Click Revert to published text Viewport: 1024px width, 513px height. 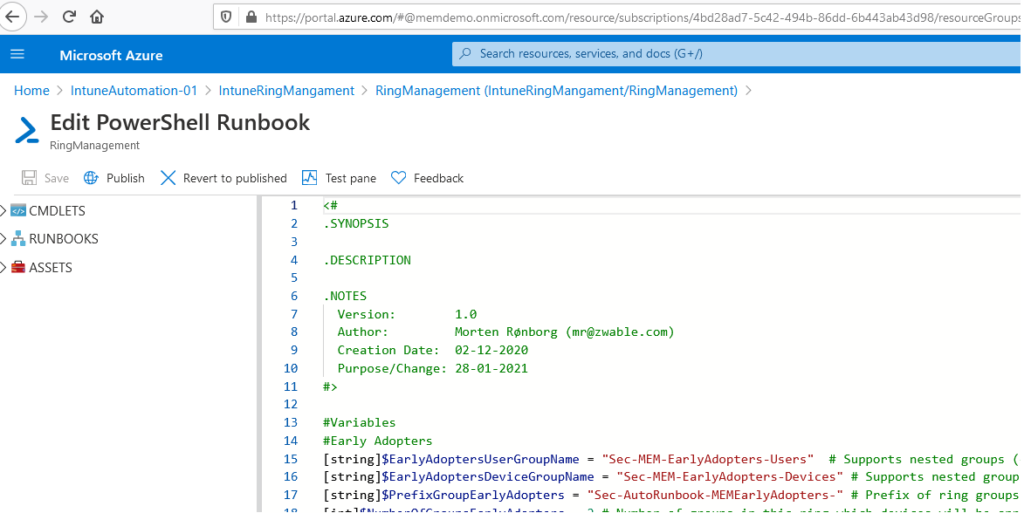(235, 178)
